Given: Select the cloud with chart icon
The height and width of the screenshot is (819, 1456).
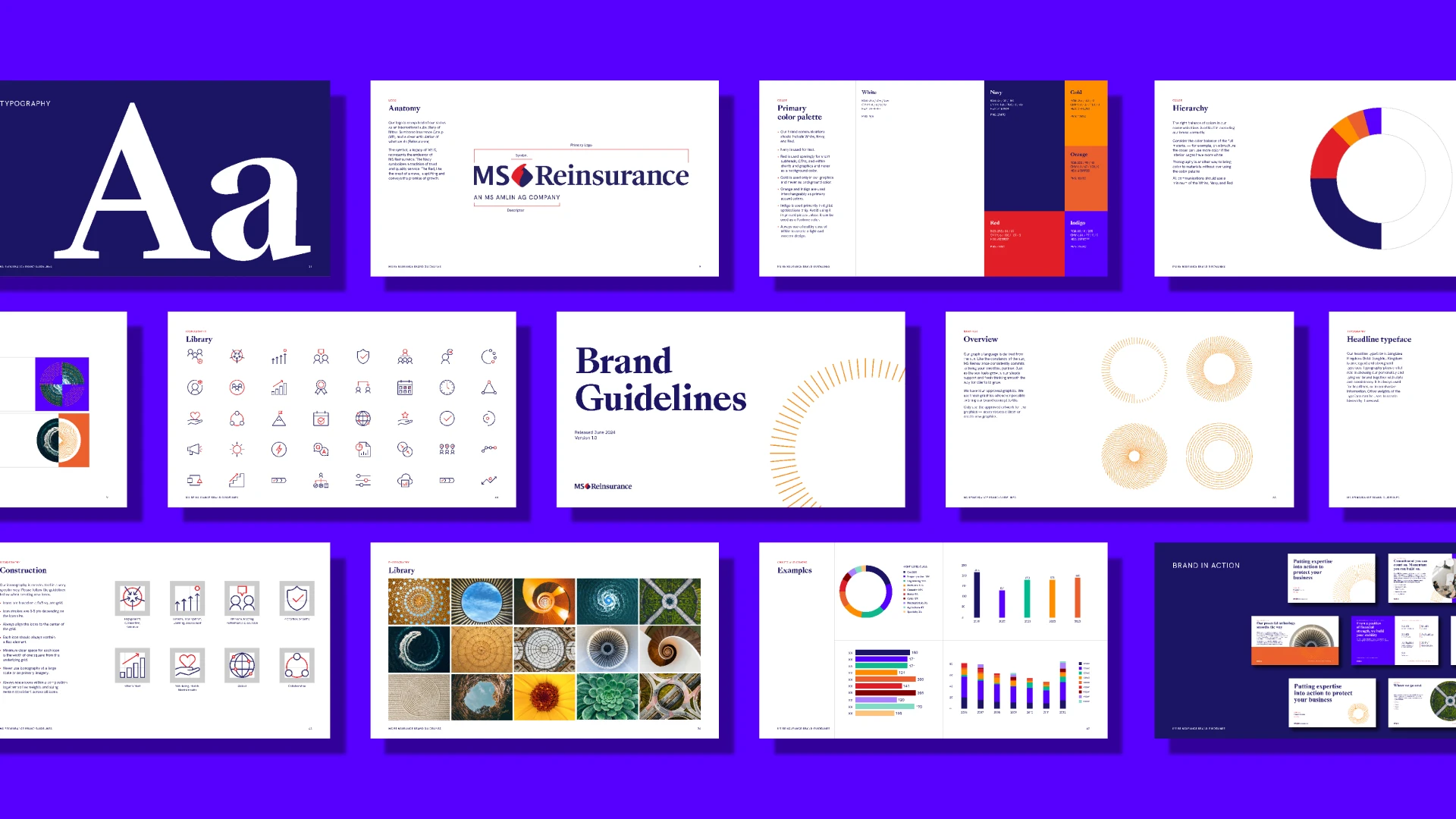Looking at the screenshot, I should [x=405, y=480].
